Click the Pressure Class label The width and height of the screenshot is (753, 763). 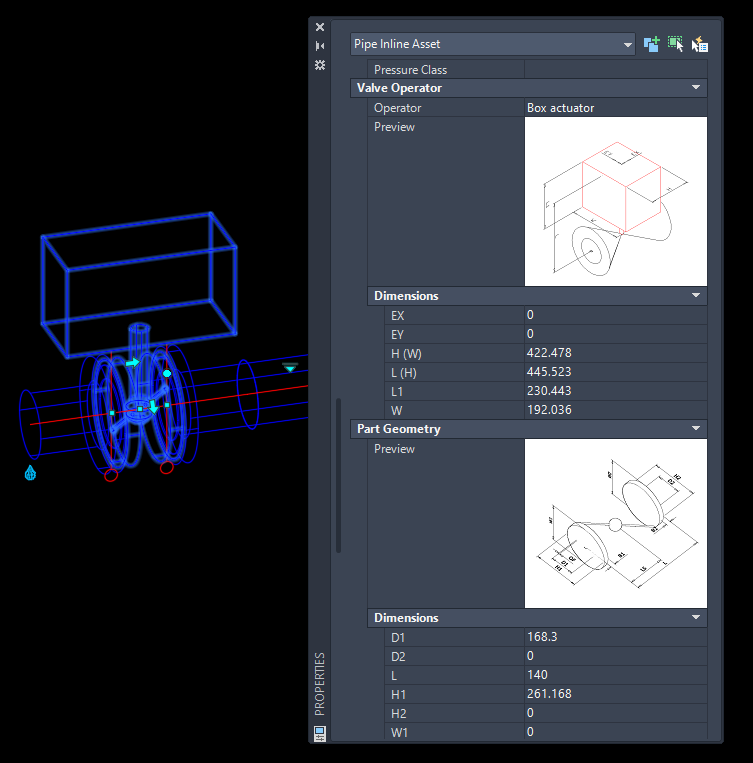pyautogui.click(x=410, y=70)
